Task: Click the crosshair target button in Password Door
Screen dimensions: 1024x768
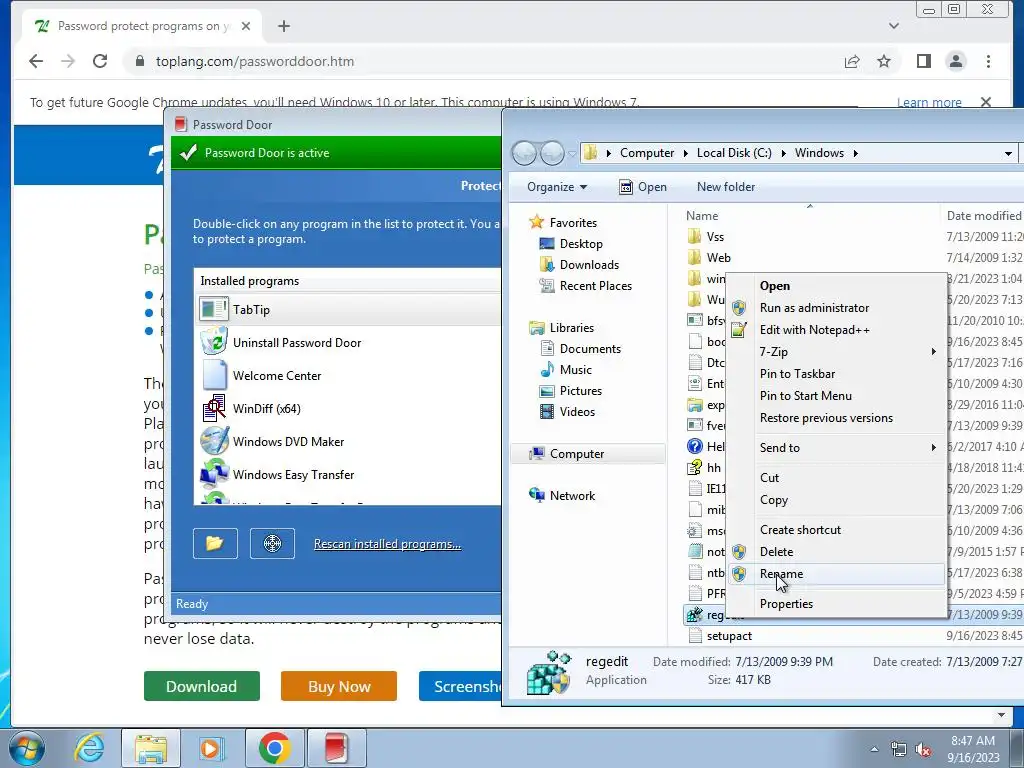Action: point(272,543)
